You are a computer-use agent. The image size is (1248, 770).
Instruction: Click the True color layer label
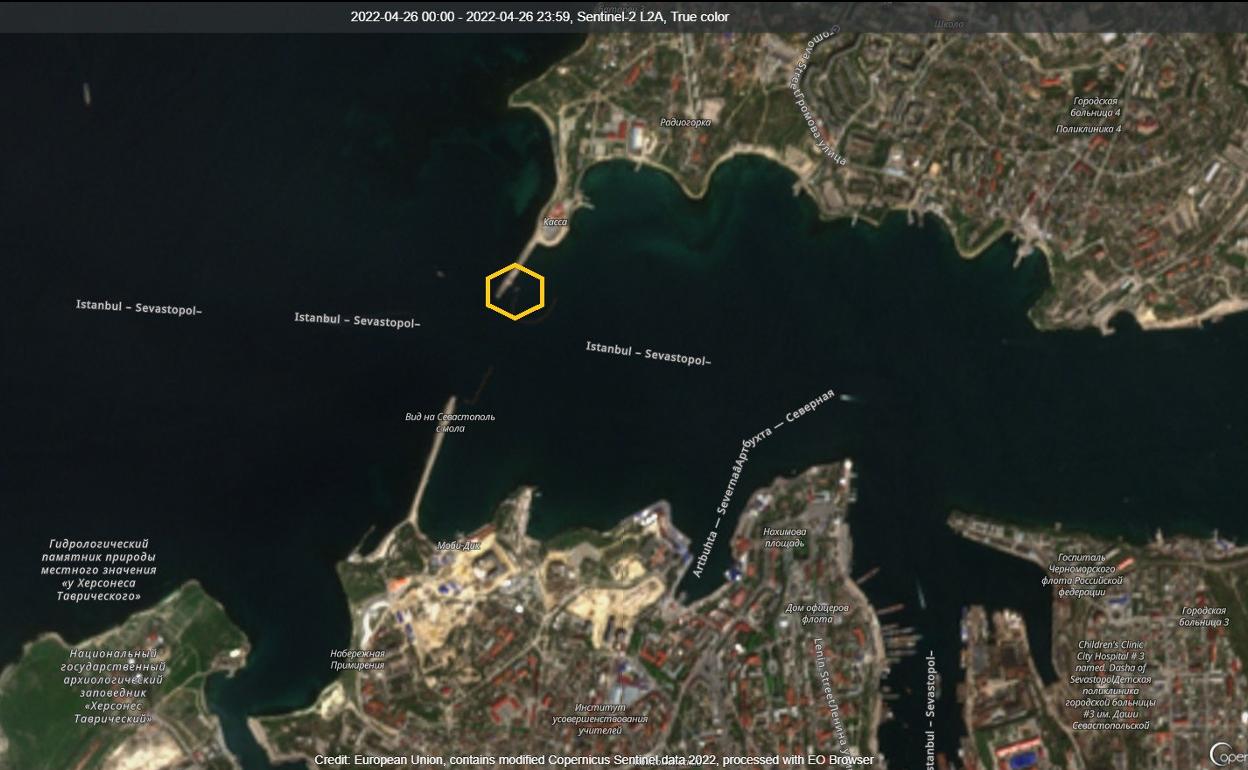coord(700,17)
